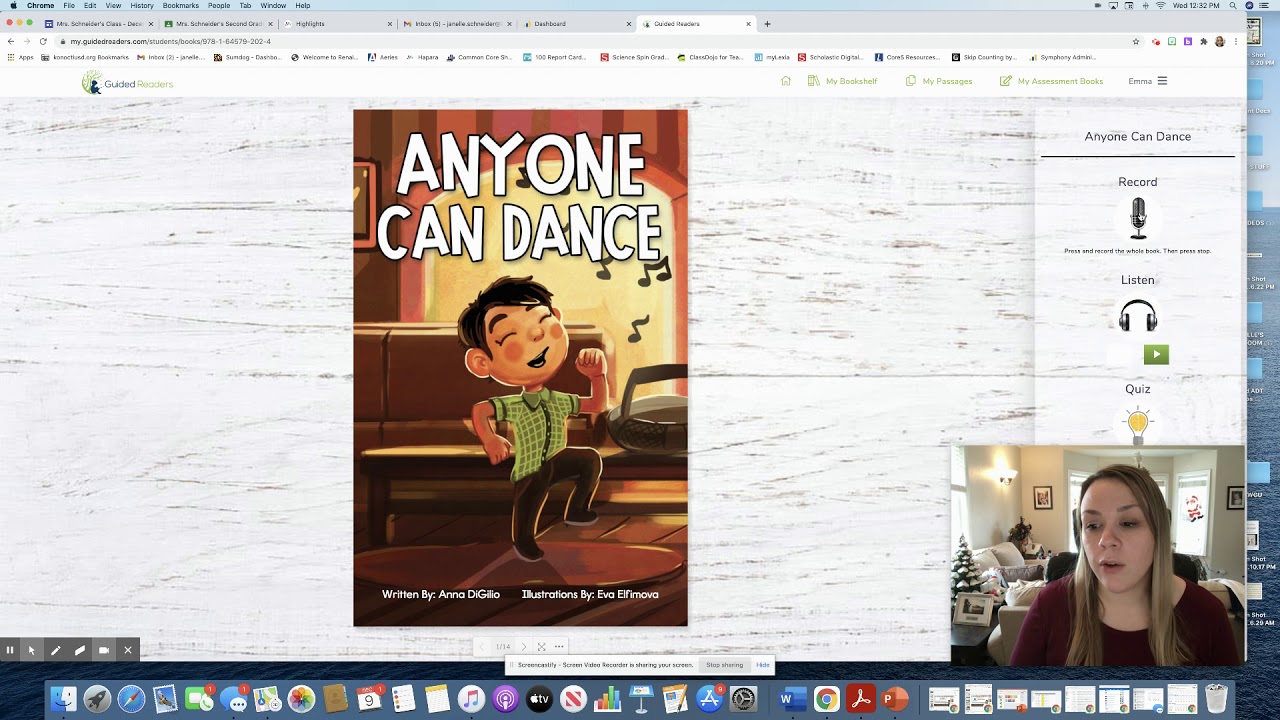Open My Passages
This screenshot has width=1280, height=720.
click(939, 81)
